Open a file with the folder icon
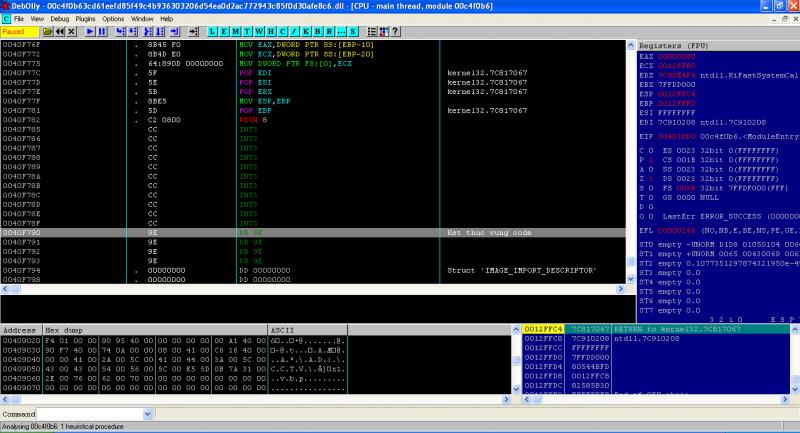Viewport: 800px width, 433px height. click(47, 32)
